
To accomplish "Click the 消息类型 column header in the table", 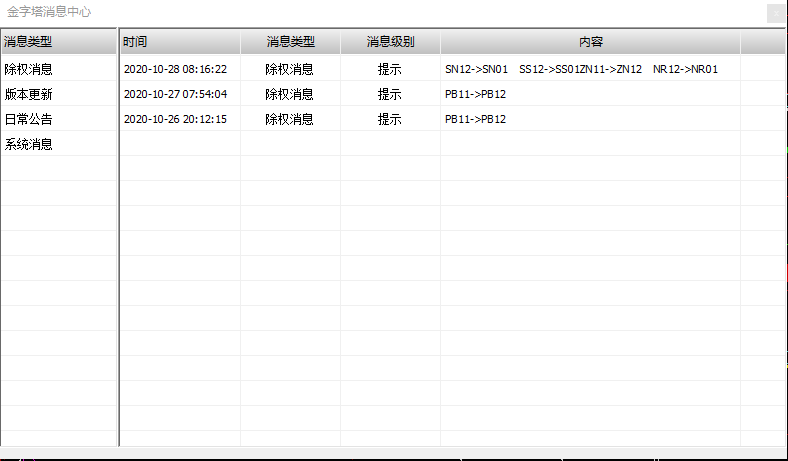I will tap(290, 42).
